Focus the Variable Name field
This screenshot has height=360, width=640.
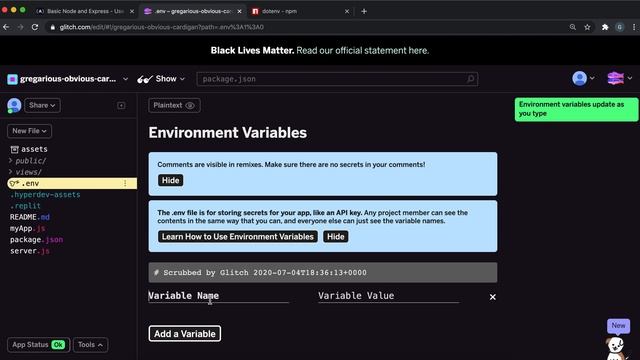(218, 296)
